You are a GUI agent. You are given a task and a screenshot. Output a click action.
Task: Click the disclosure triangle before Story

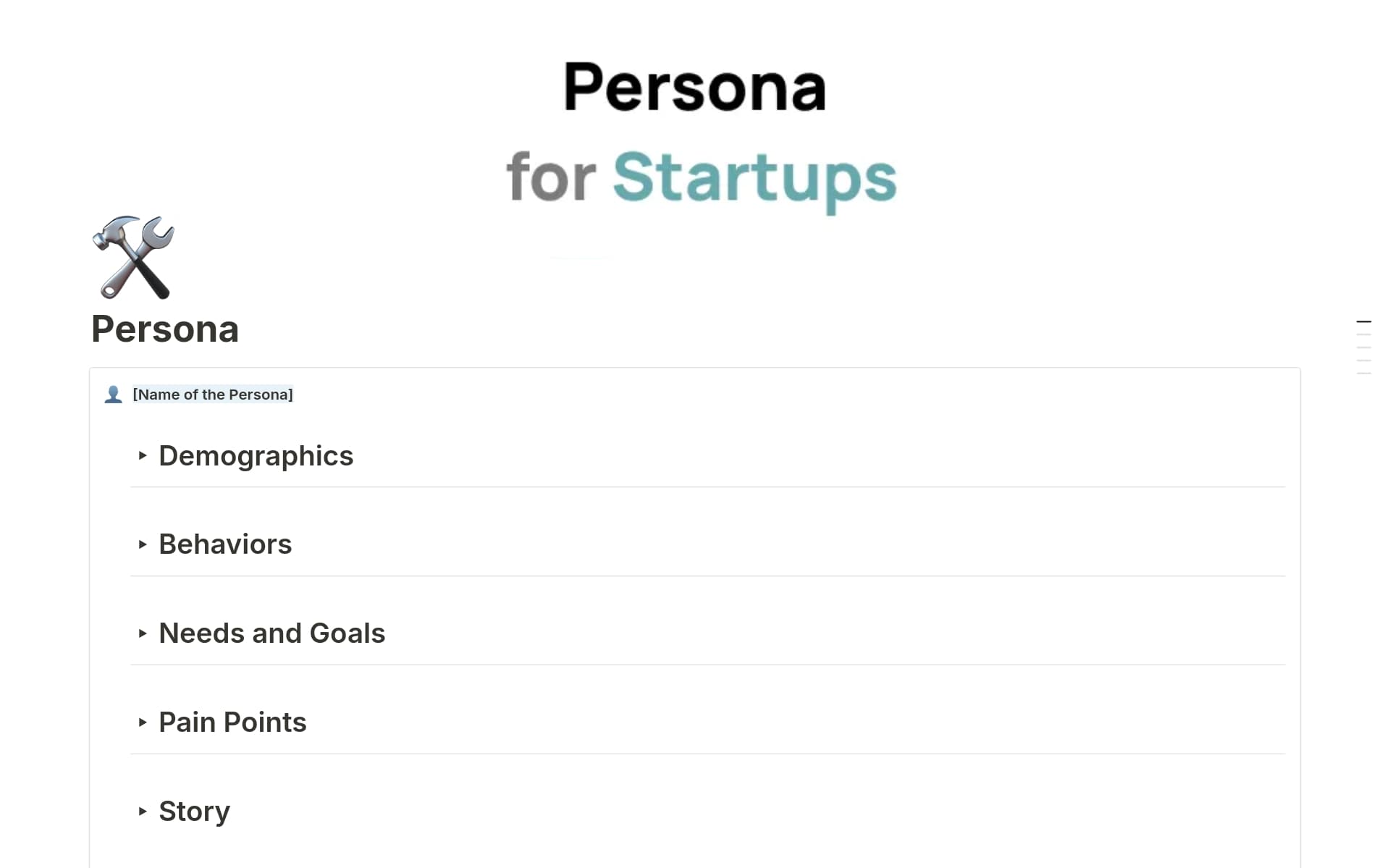(142, 812)
